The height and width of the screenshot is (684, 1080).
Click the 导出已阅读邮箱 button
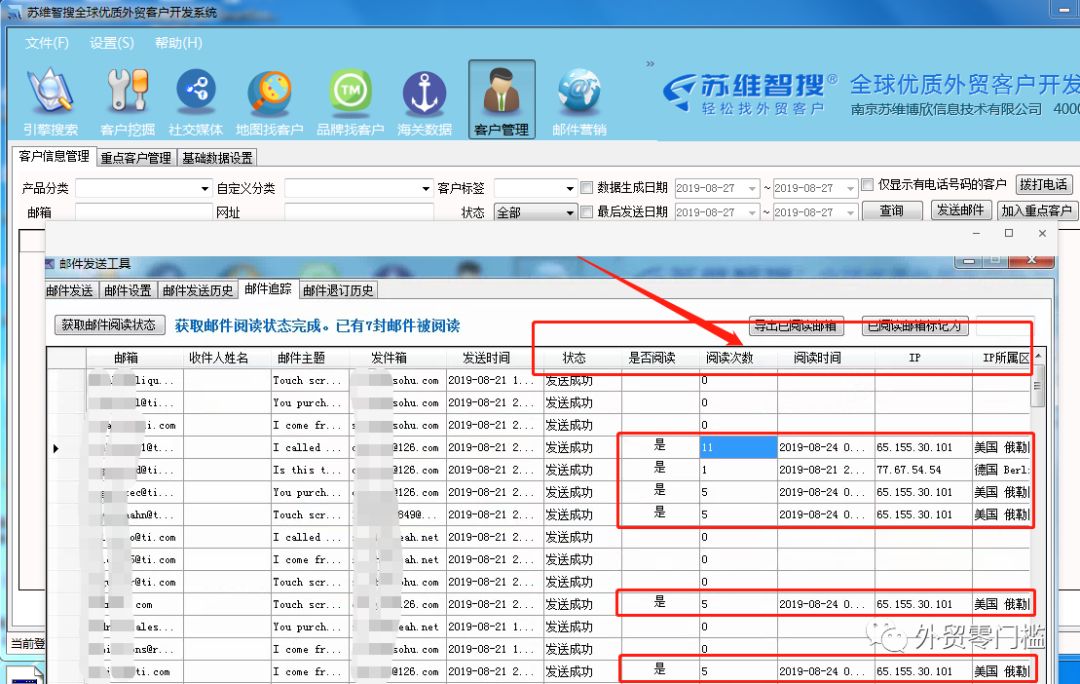click(x=796, y=326)
